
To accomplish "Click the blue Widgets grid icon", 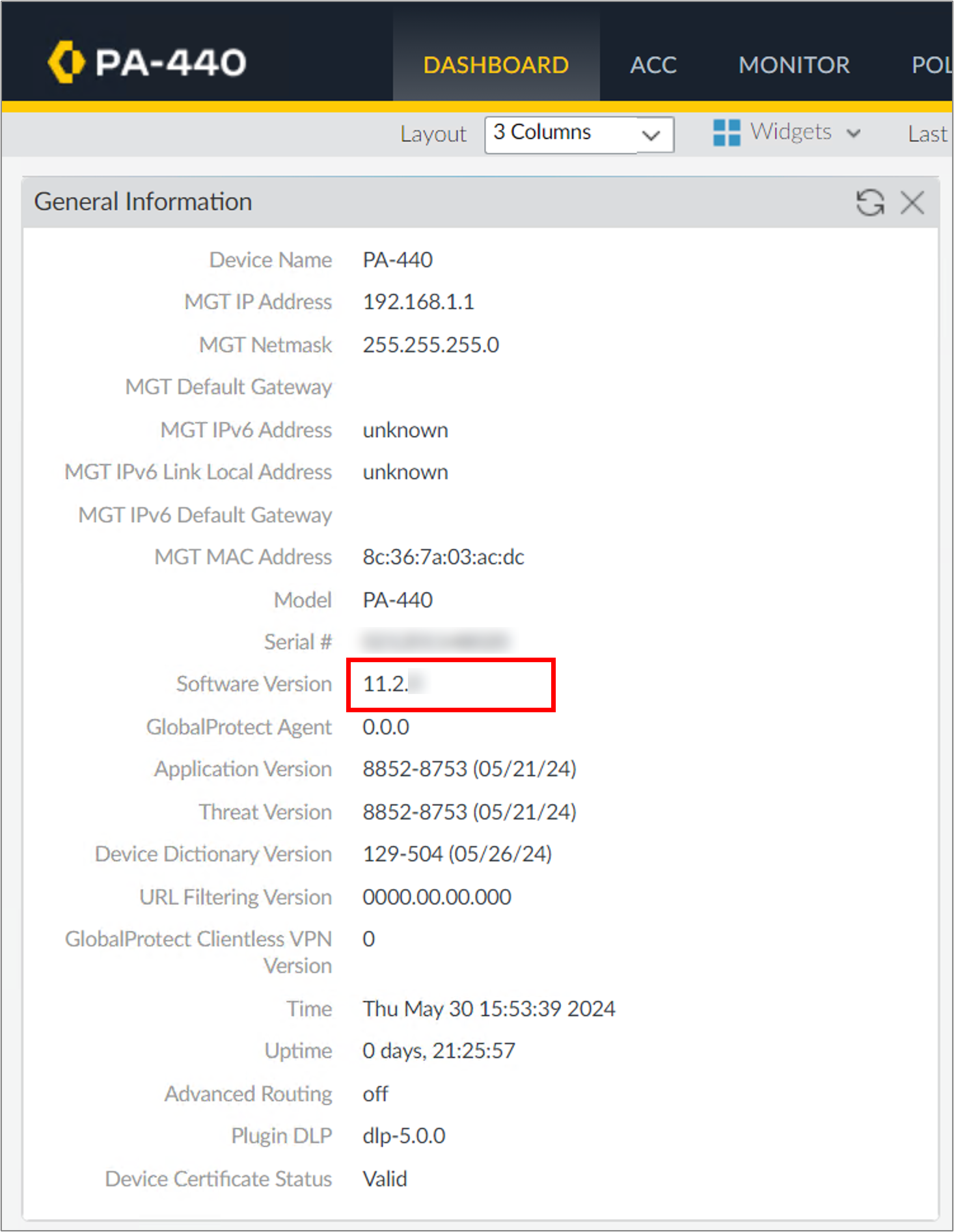I will 726,133.
